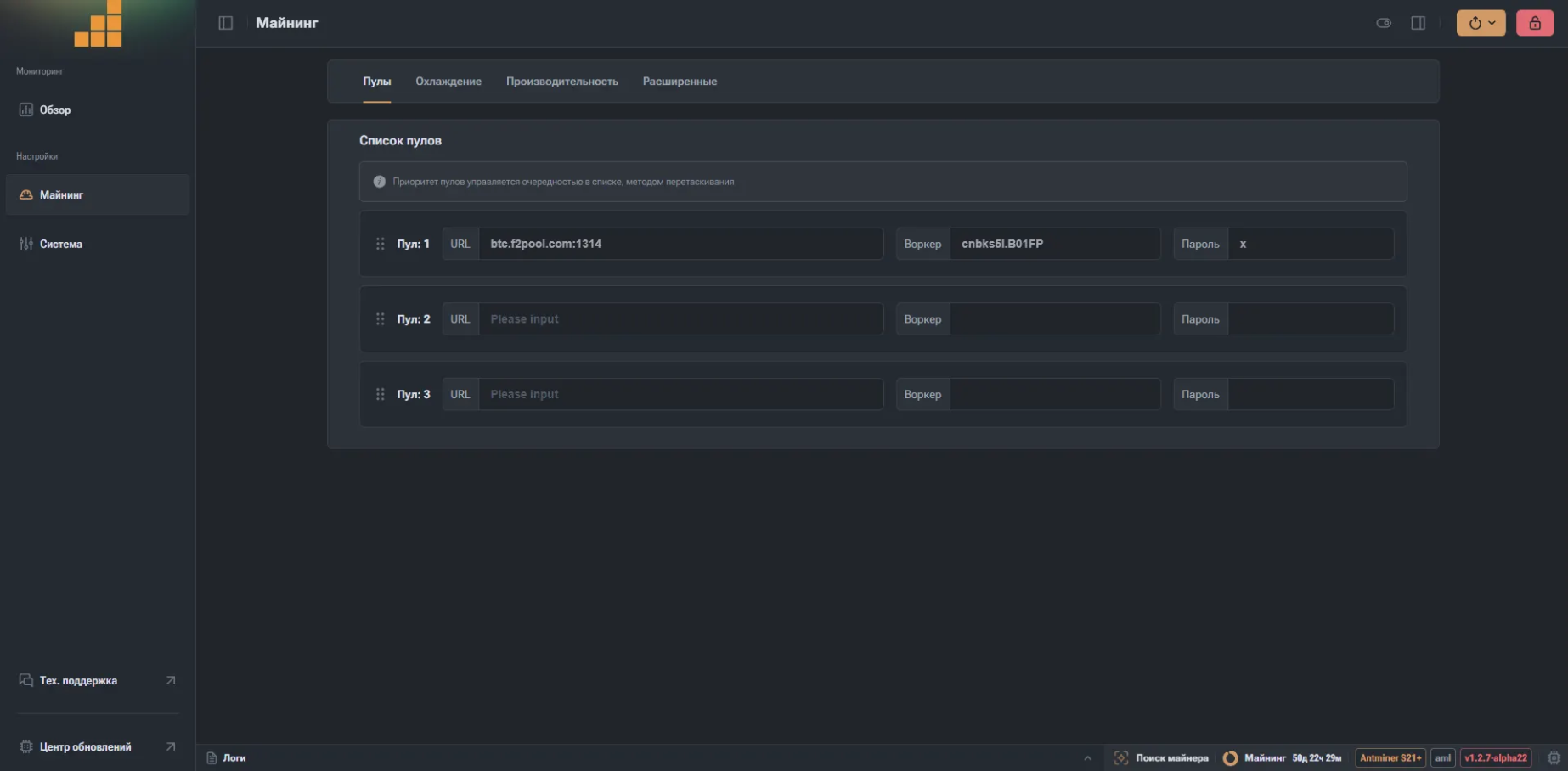The height and width of the screenshot is (771, 1568).
Task: Switch to the Расширенные tab
Action: [680, 82]
